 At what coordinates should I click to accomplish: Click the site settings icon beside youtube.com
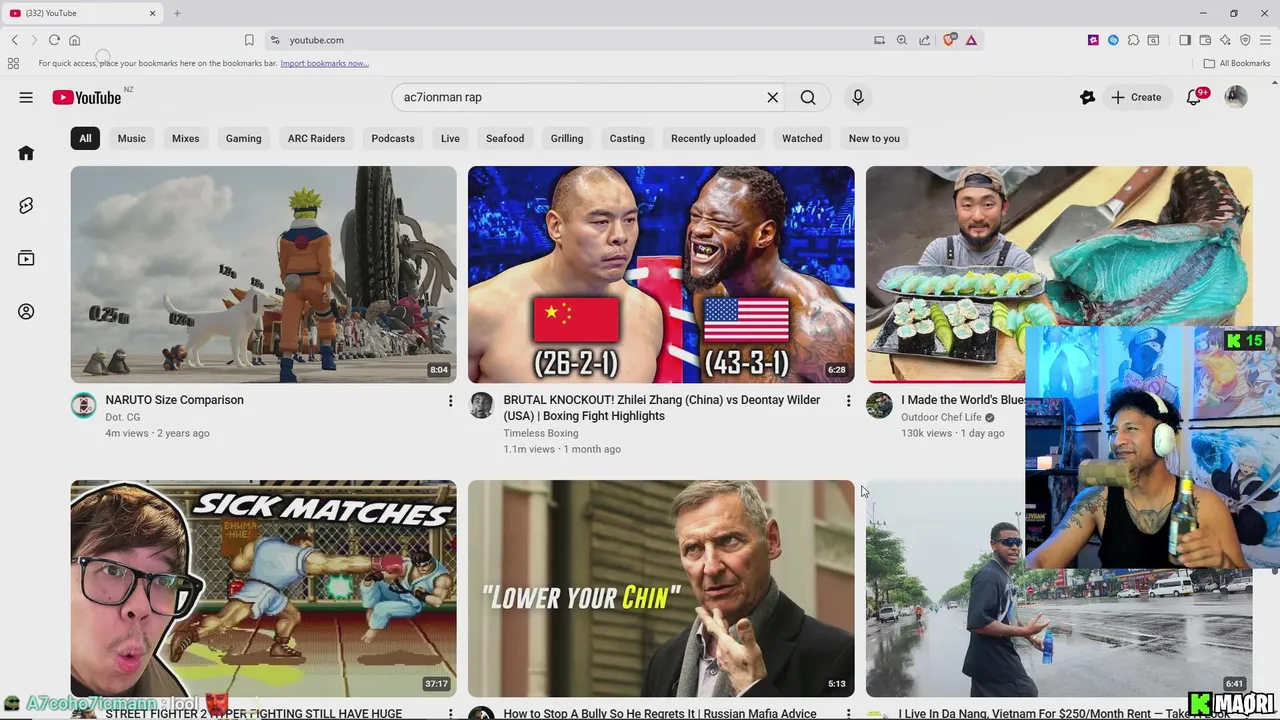[x=275, y=40]
